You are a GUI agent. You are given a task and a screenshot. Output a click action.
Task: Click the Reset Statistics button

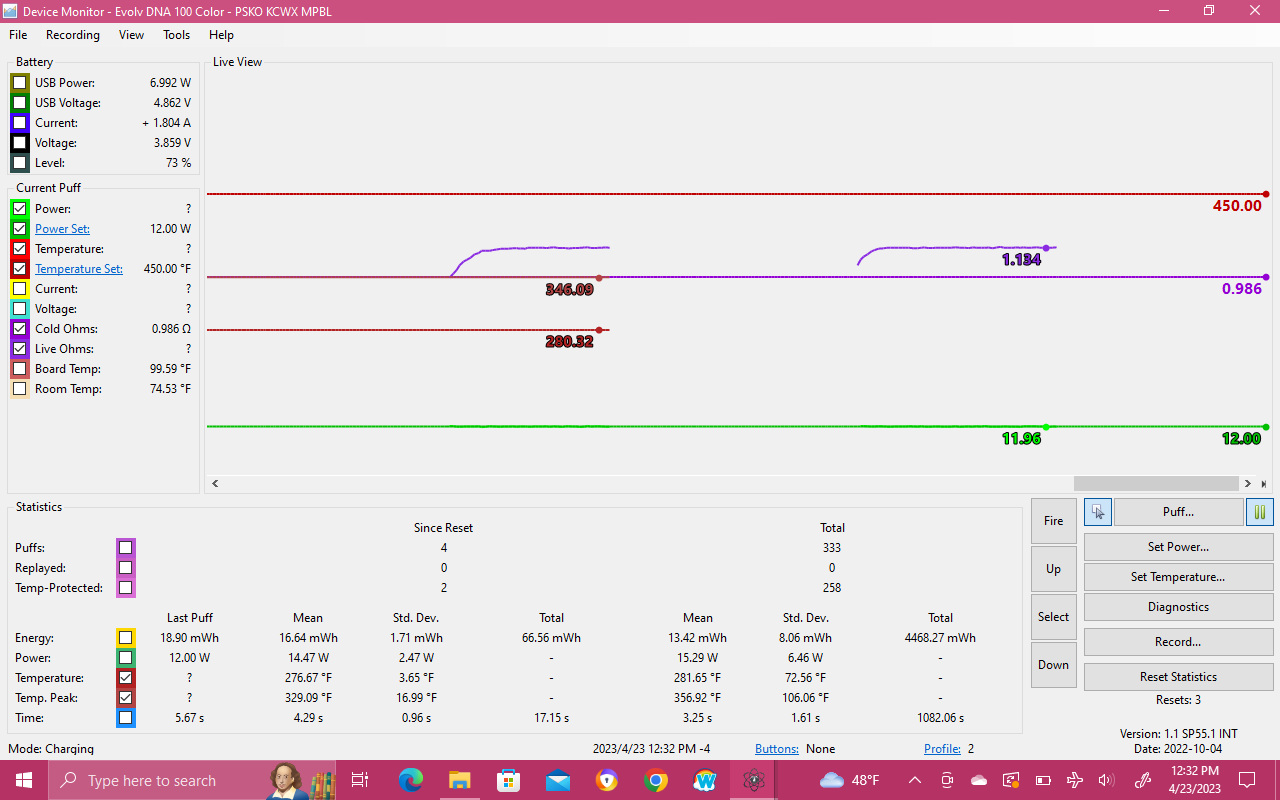(x=1178, y=677)
